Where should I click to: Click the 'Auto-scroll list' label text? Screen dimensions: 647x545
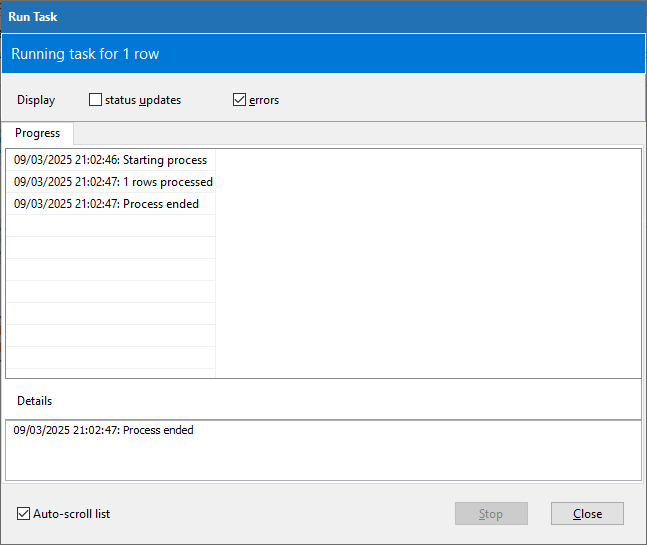coord(72,514)
